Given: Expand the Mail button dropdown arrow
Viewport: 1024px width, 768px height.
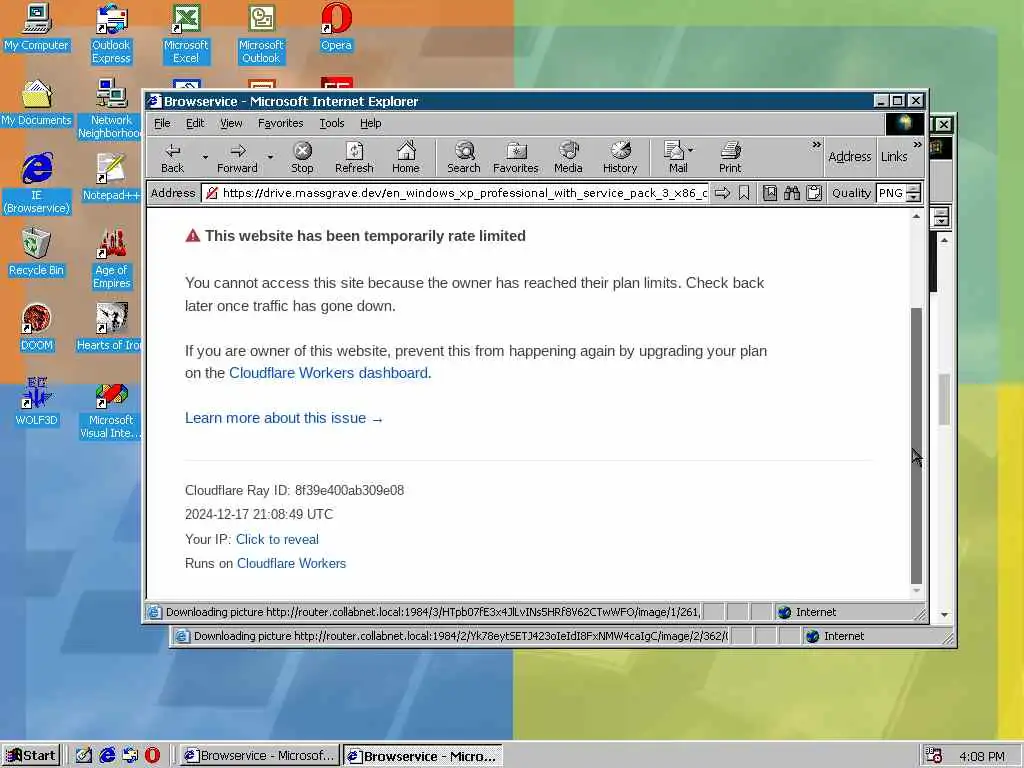Looking at the screenshot, I should [x=691, y=150].
